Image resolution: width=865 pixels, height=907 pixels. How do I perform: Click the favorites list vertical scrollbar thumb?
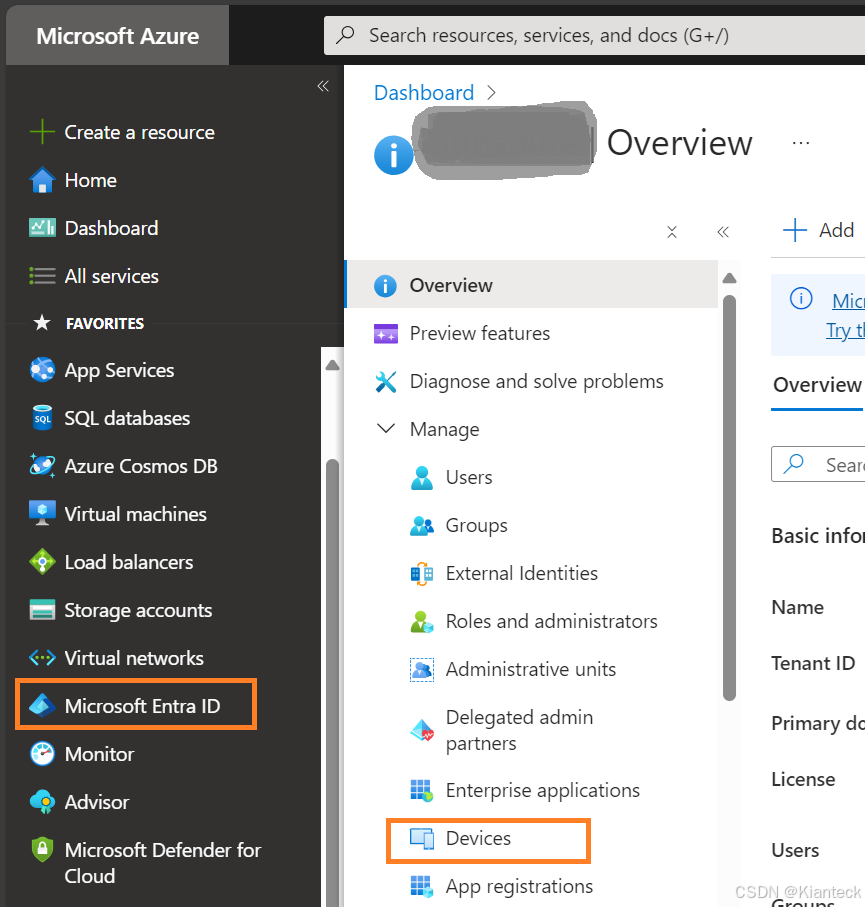(x=332, y=683)
